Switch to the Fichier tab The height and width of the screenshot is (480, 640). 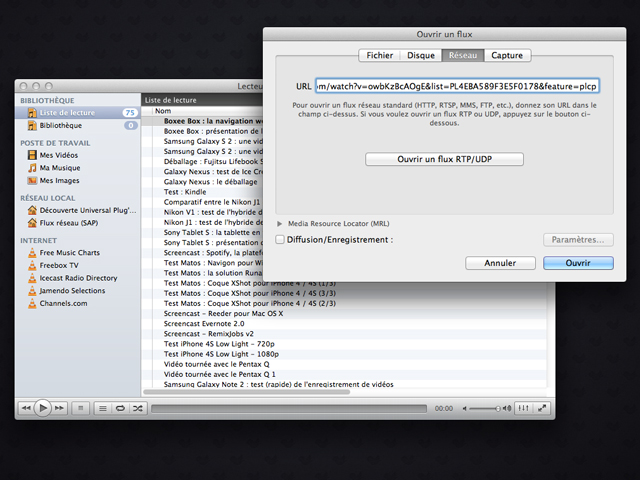click(380, 55)
